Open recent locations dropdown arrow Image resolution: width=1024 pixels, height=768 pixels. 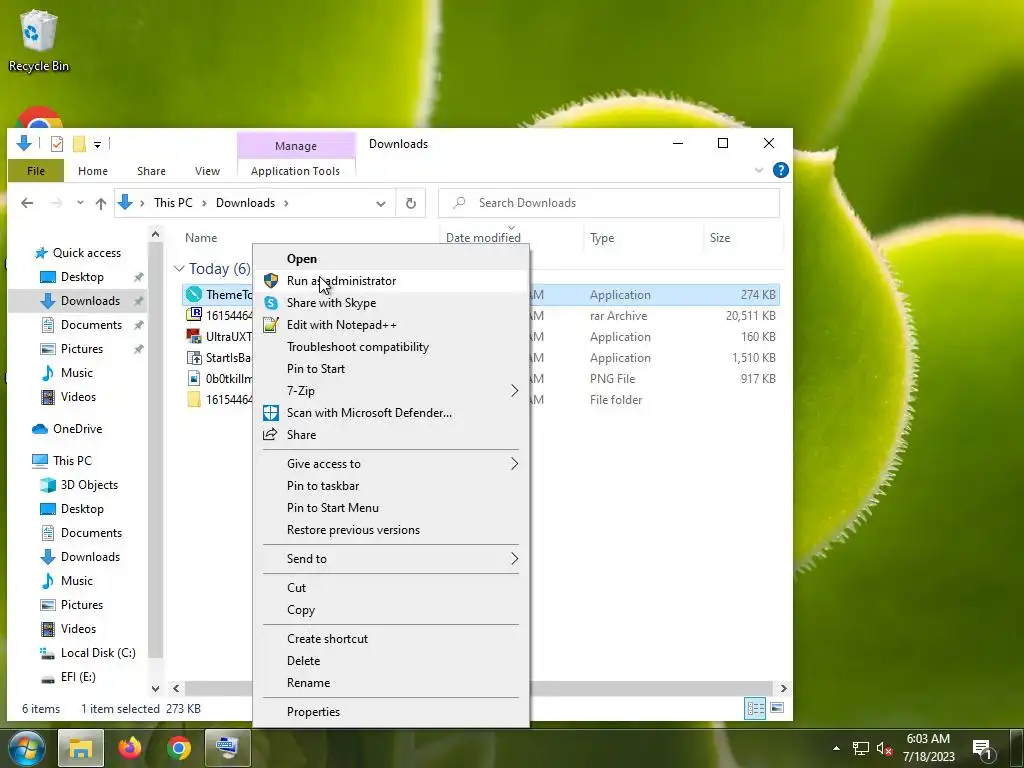(x=80, y=203)
